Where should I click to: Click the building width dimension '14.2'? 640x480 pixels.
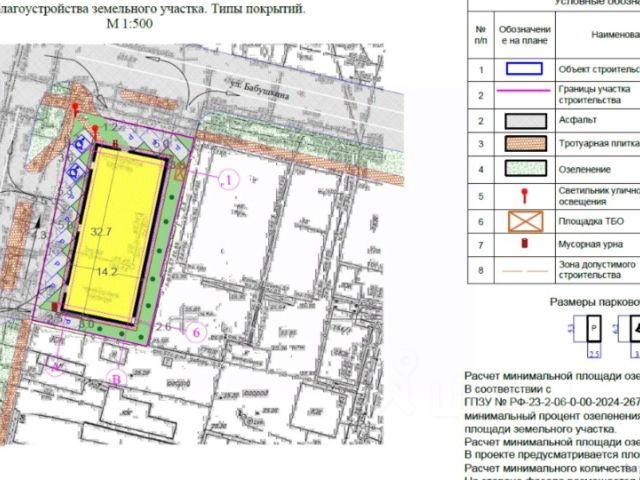[107, 271]
